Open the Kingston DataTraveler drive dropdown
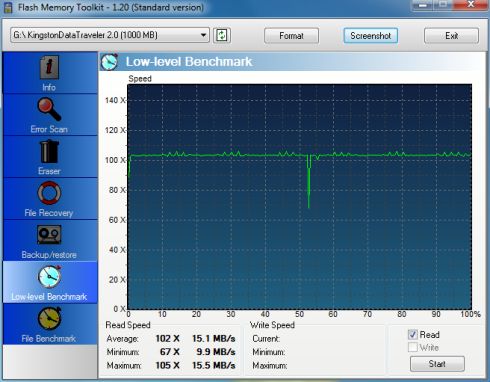Image resolution: width=490 pixels, height=382 pixels. pos(110,35)
